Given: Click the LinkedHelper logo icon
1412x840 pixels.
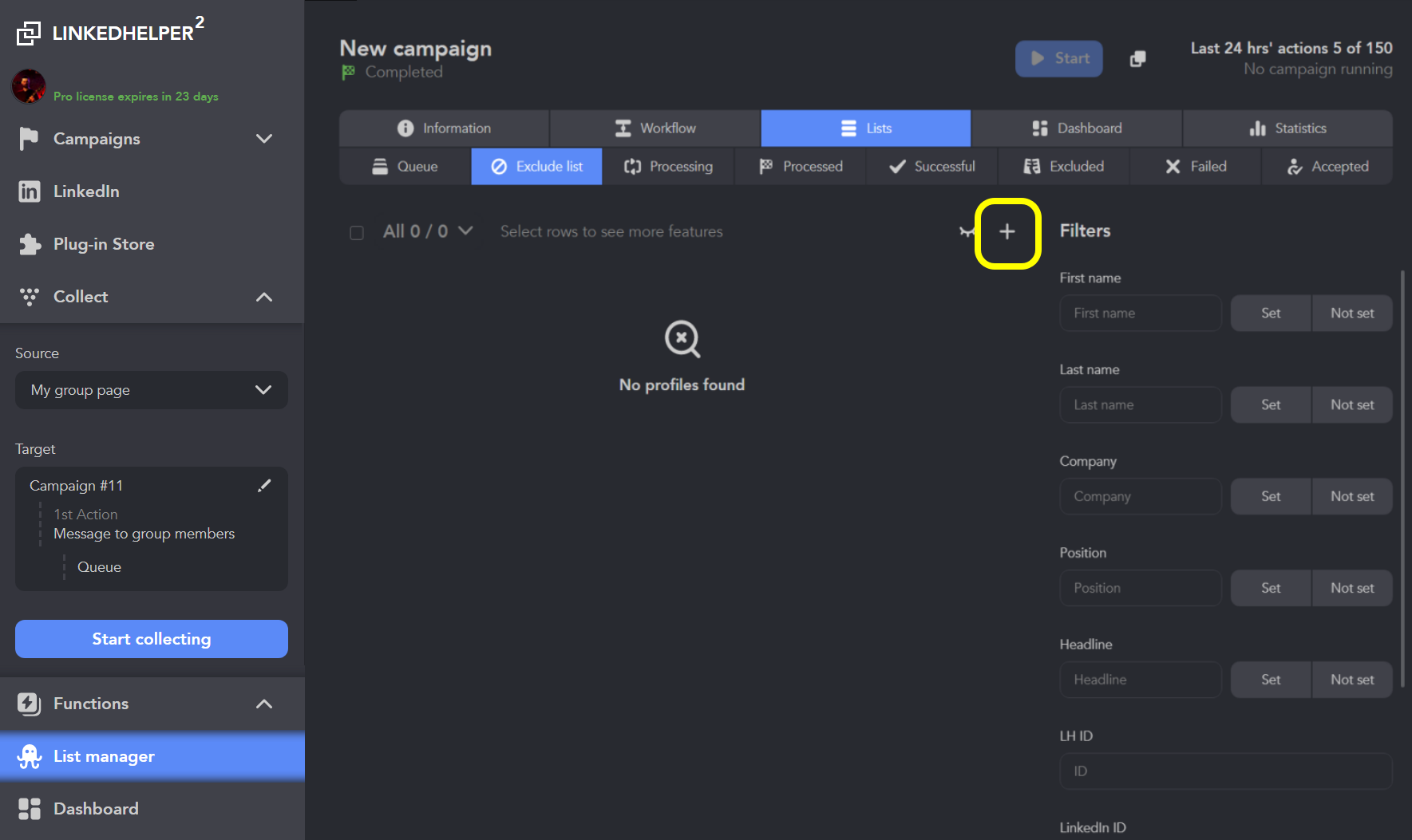Looking at the screenshot, I should [x=29, y=33].
